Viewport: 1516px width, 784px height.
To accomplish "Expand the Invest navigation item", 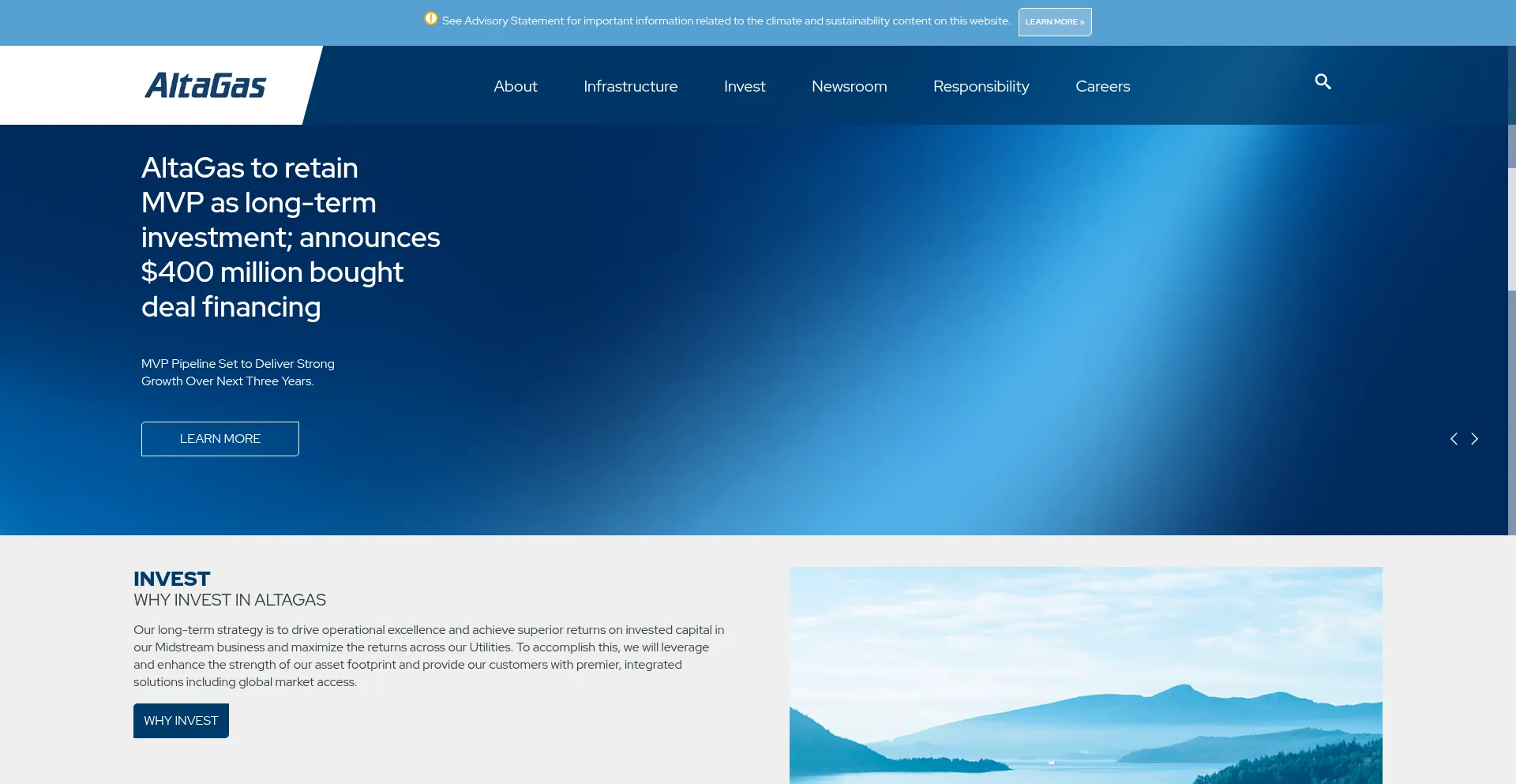I will pos(745,86).
